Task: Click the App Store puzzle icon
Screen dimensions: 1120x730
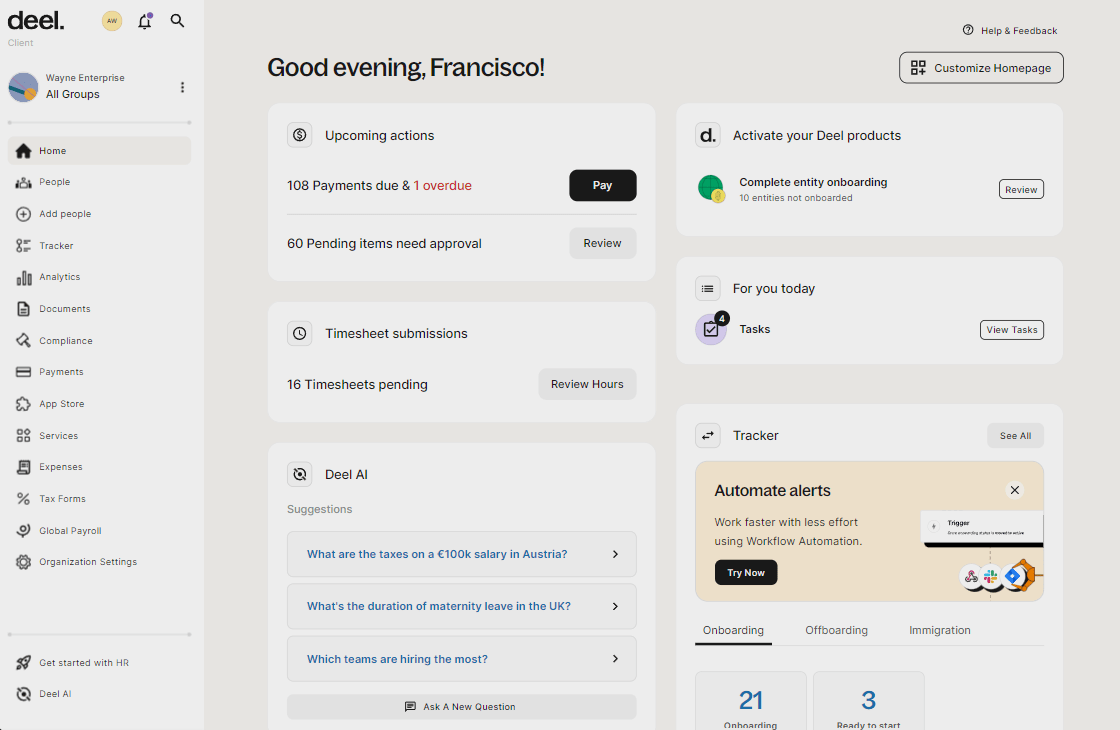Action: [x=24, y=404]
